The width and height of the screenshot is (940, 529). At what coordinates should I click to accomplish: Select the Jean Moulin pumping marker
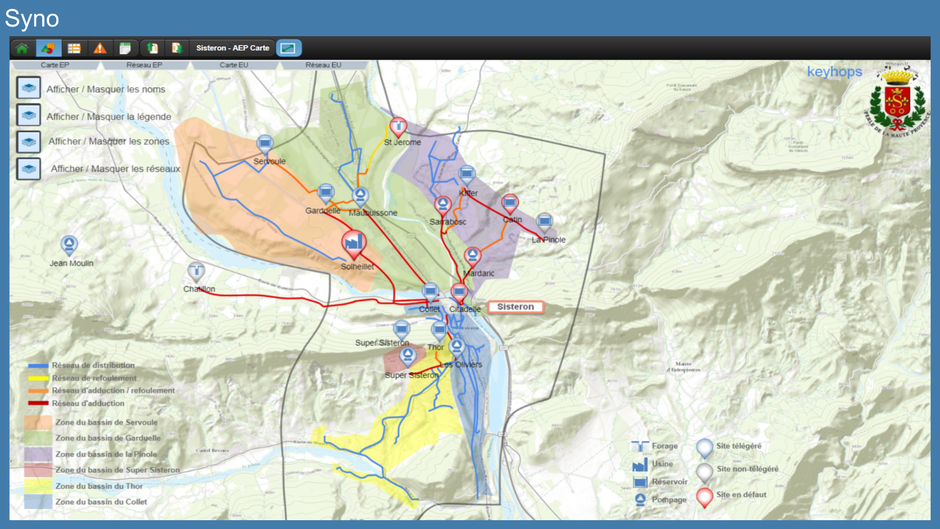click(70, 245)
